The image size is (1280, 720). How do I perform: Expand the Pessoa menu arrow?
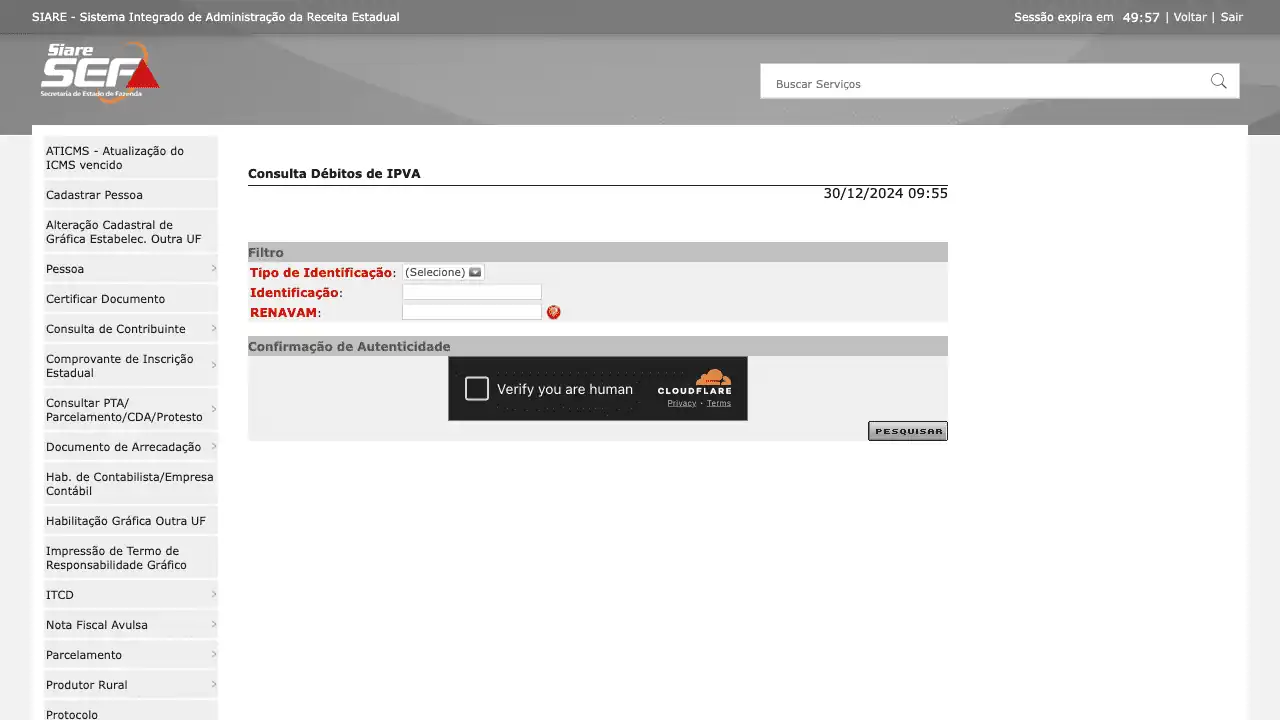tap(214, 269)
